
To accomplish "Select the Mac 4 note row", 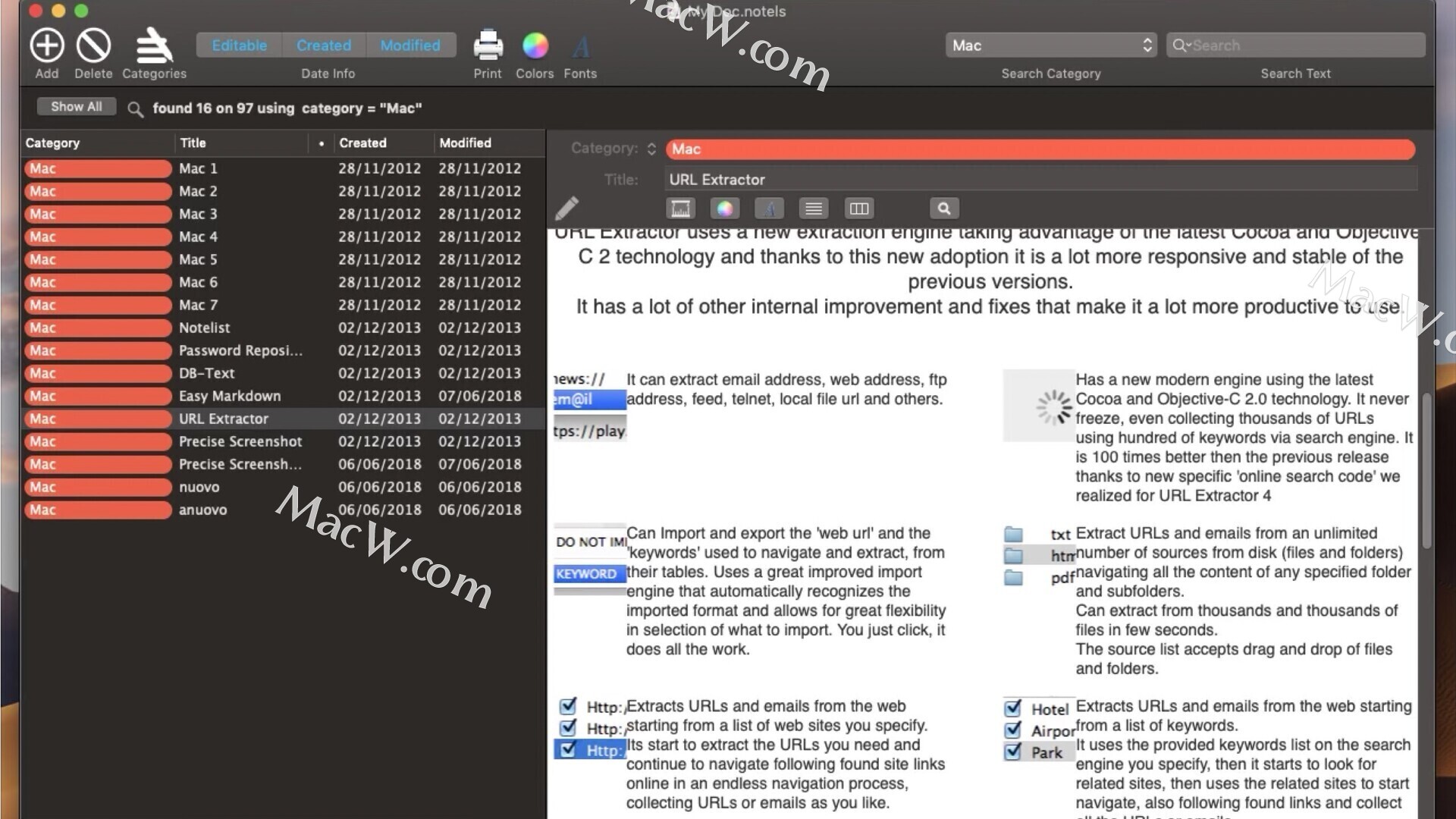I will [284, 237].
